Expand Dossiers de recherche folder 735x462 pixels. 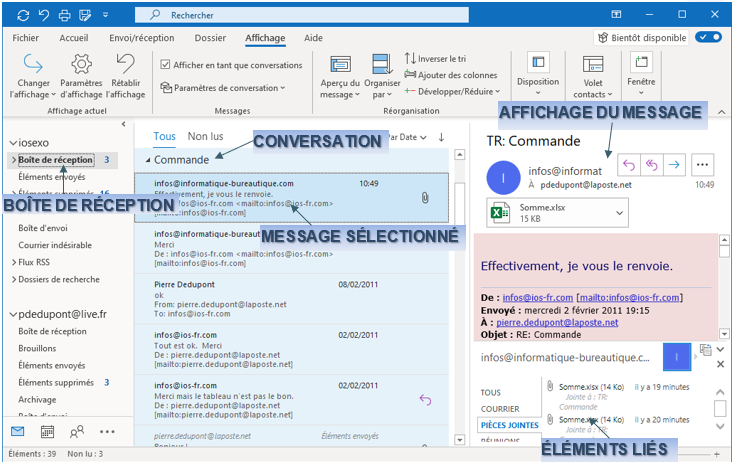[14, 280]
